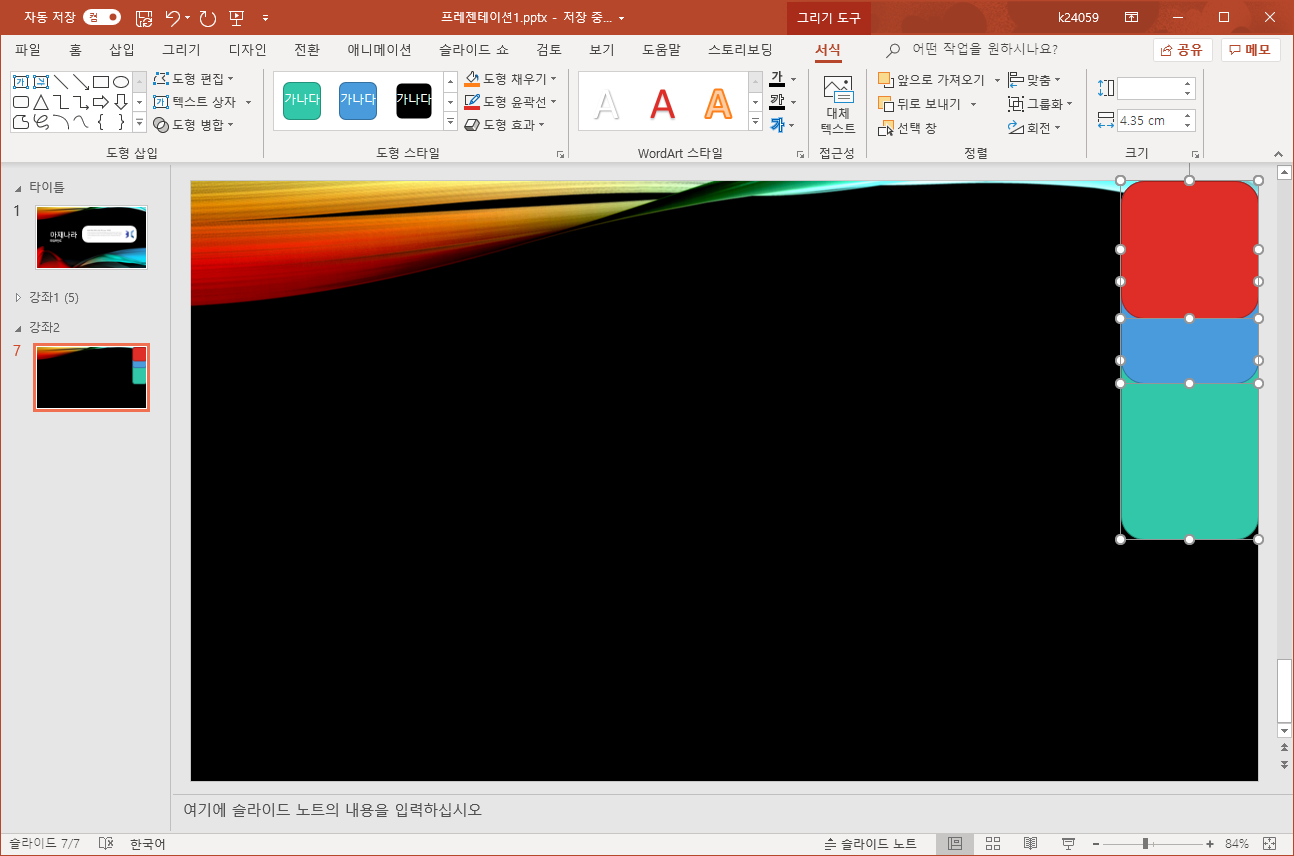1294x856 pixels.
Task: Open 텍스트 상자 dropdown
Action: click(203, 102)
